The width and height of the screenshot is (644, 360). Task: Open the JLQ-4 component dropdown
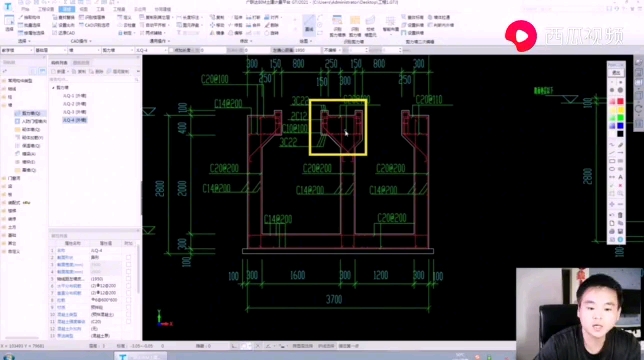coord(151,50)
